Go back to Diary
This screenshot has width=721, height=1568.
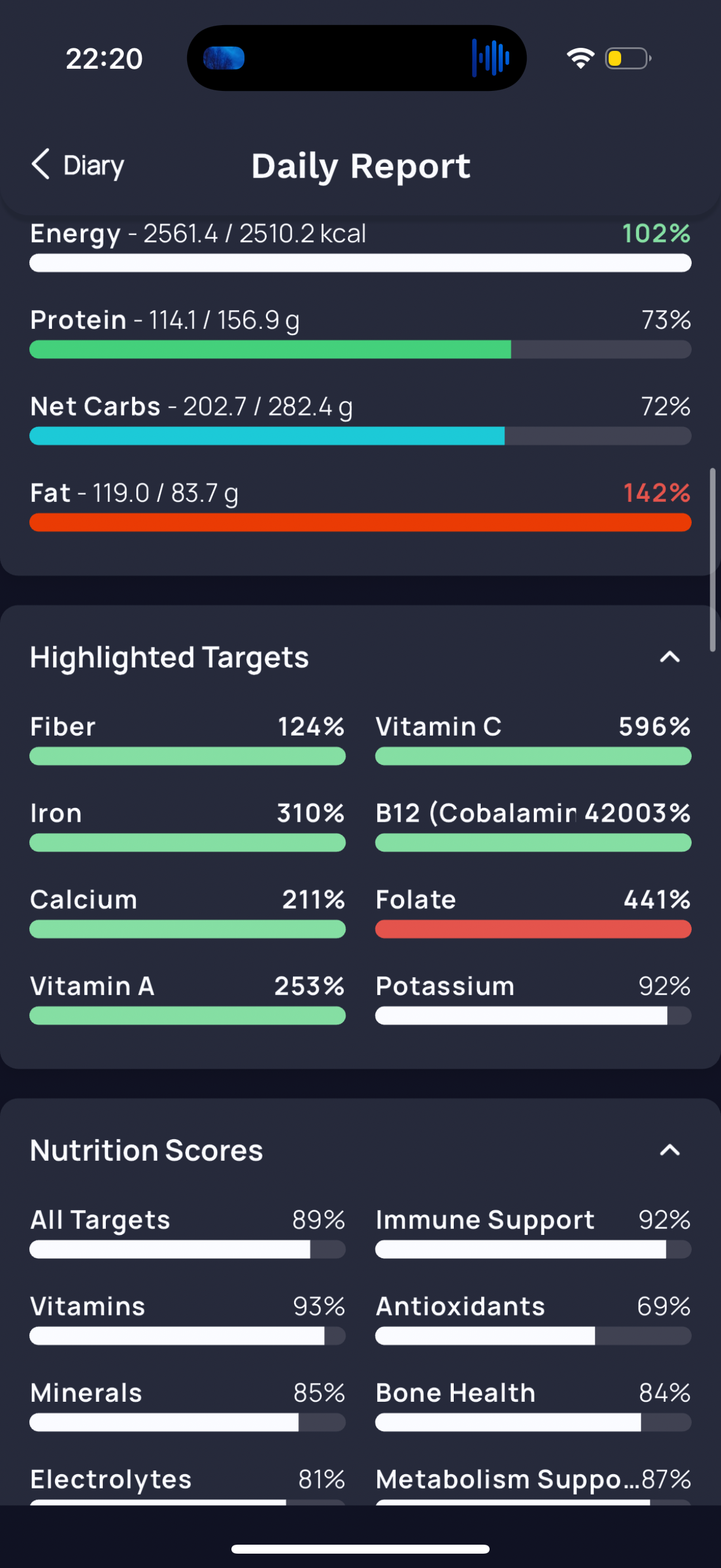78,165
